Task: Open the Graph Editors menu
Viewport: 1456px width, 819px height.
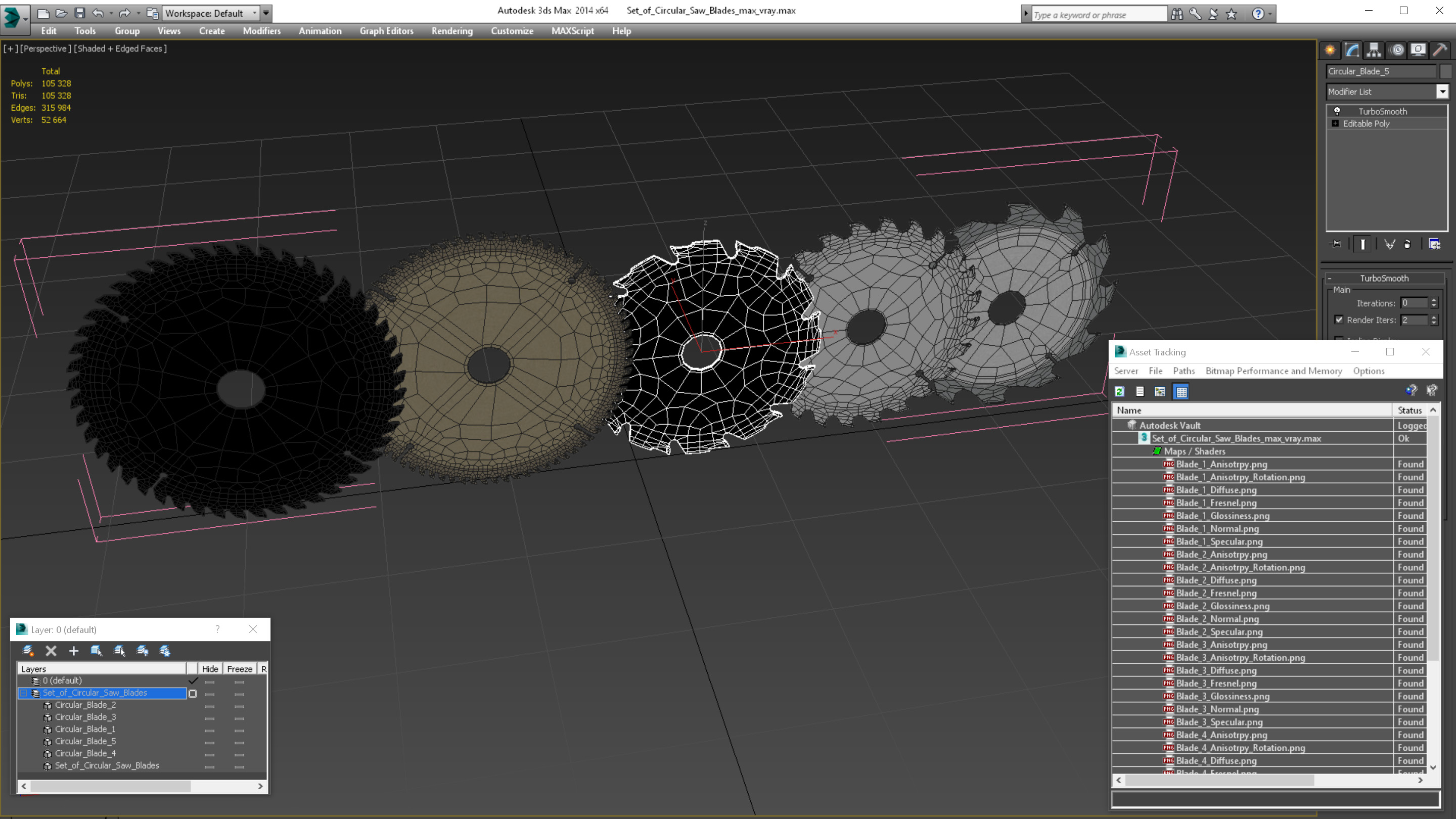Action: click(387, 31)
